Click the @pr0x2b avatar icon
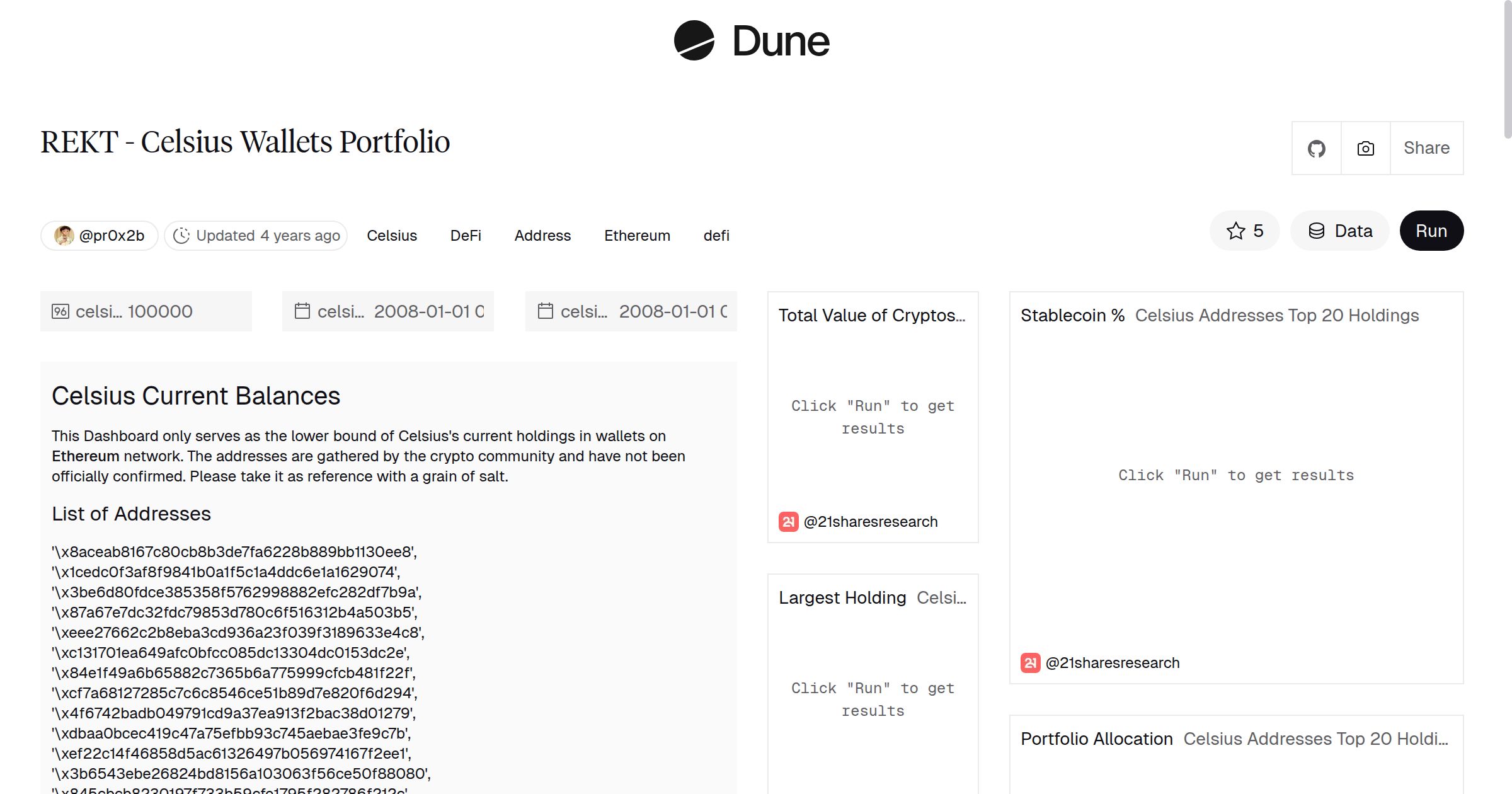This screenshot has width=1512, height=794. [64, 236]
